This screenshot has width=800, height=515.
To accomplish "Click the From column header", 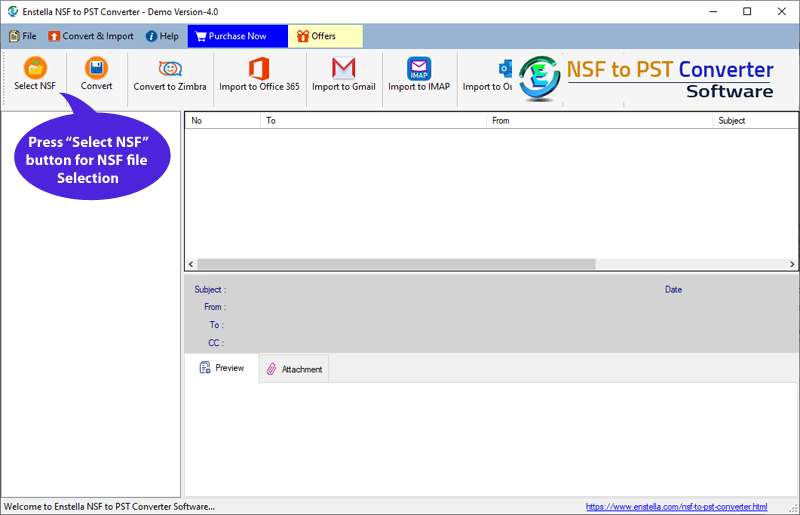I will (599, 120).
